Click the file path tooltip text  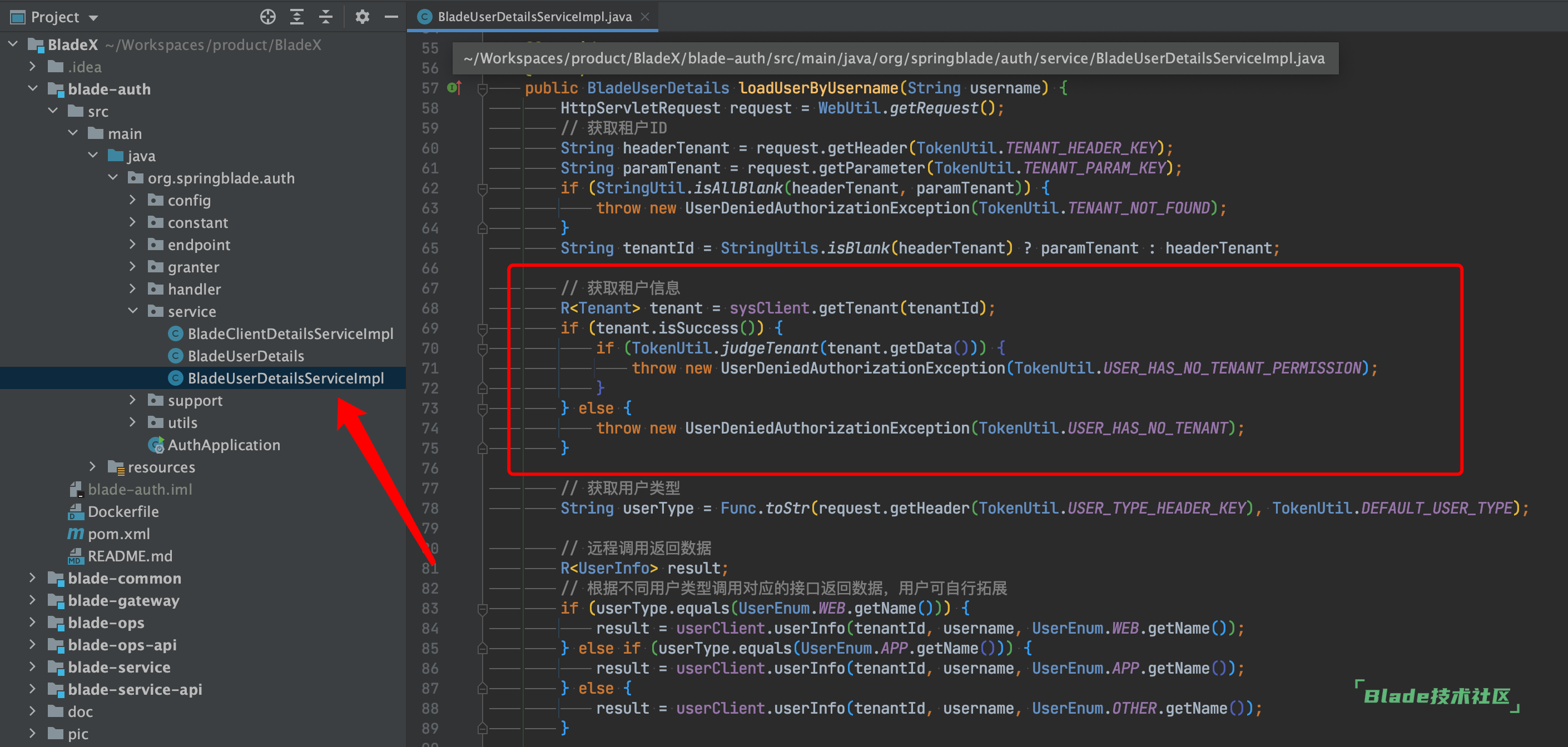pos(894,58)
